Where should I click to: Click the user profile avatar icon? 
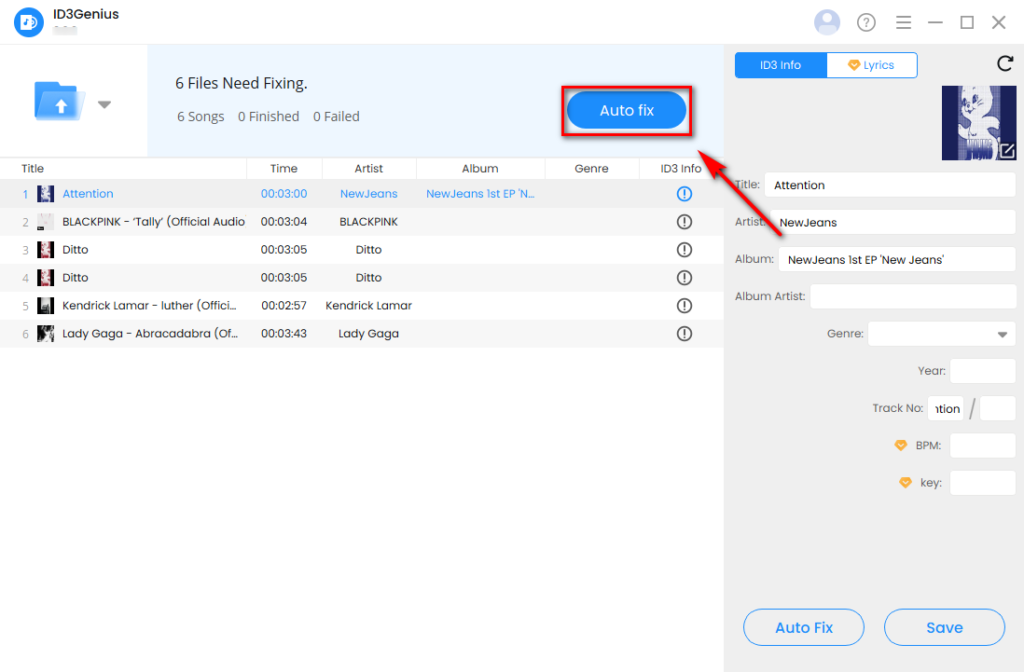click(x=827, y=21)
